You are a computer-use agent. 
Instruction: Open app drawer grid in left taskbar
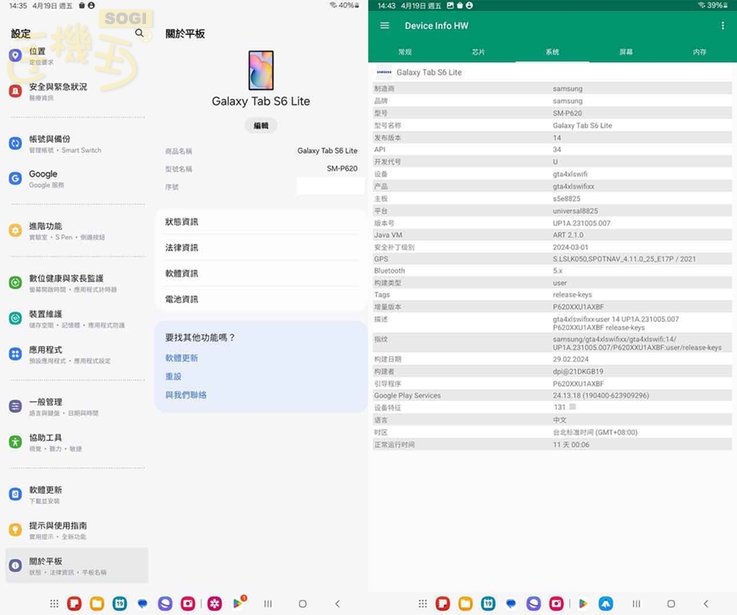pos(54,603)
